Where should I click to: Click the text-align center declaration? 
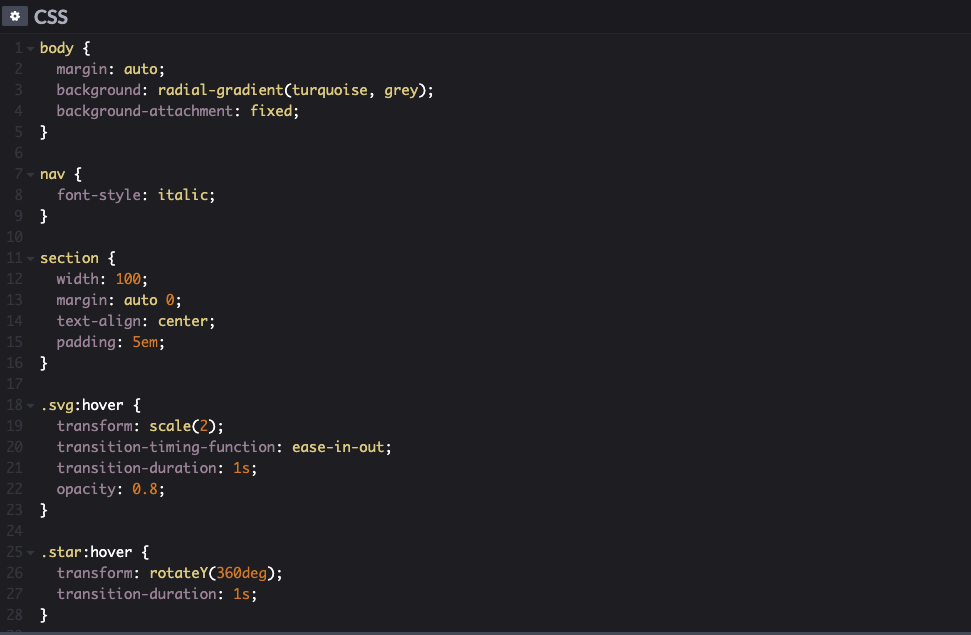pos(135,320)
